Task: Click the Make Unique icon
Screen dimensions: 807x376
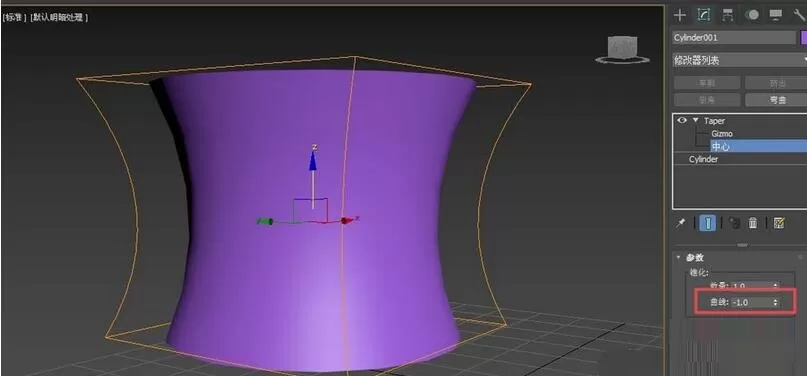Action: 734,223
